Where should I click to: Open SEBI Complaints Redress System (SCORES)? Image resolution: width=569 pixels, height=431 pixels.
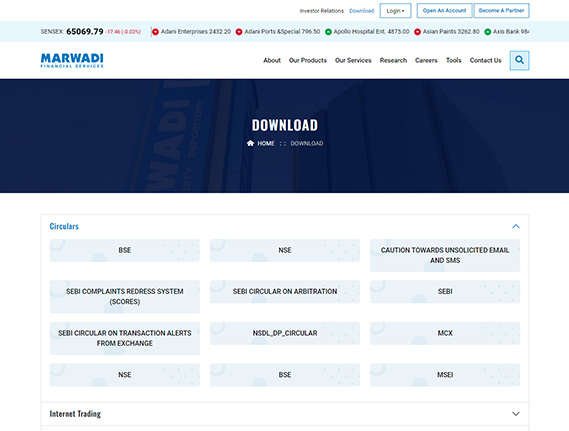pos(124,296)
